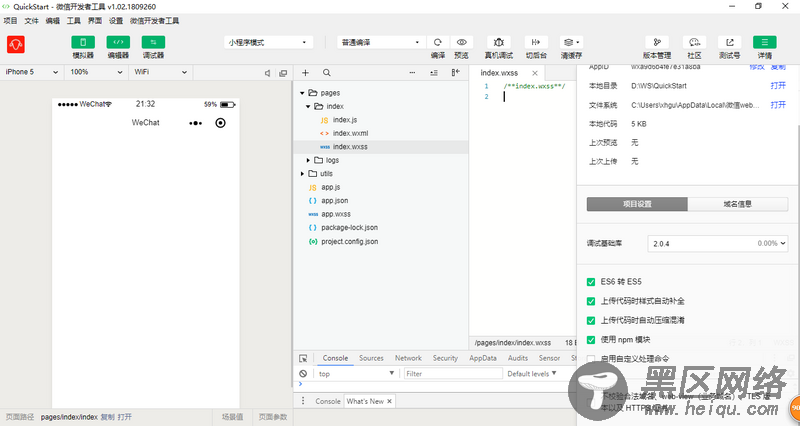The width and height of the screenshot is (800, 426).
Task: Open the 社区 community icon
Action: point(694,42)
